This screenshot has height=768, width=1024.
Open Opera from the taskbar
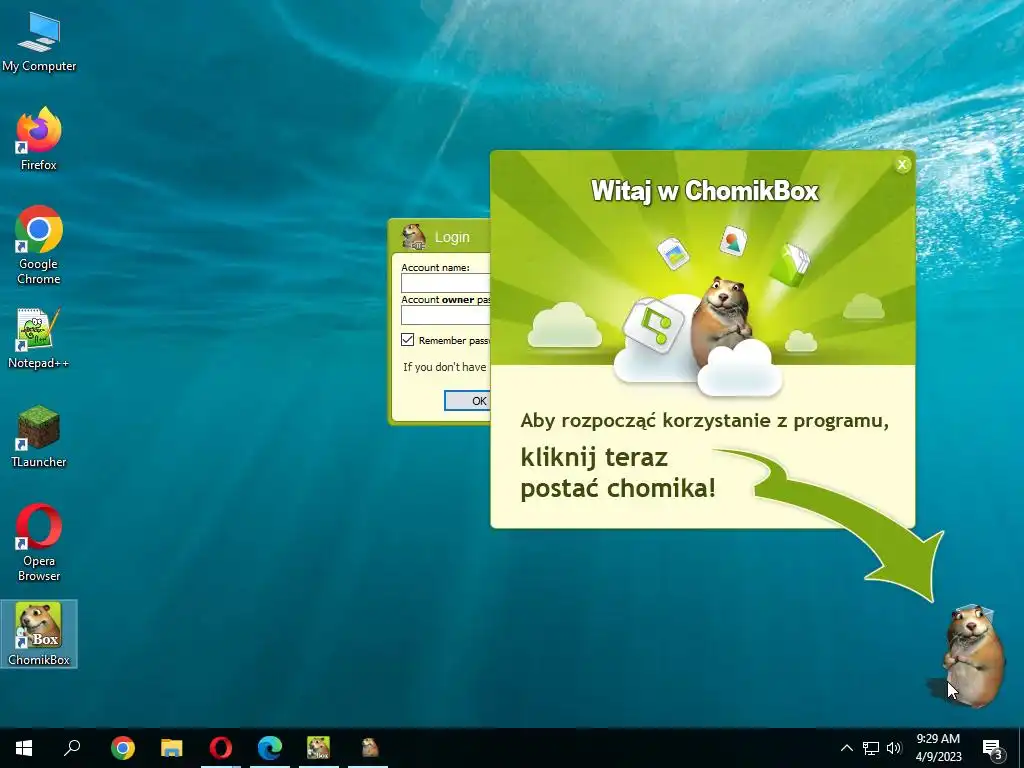[221, 748]
